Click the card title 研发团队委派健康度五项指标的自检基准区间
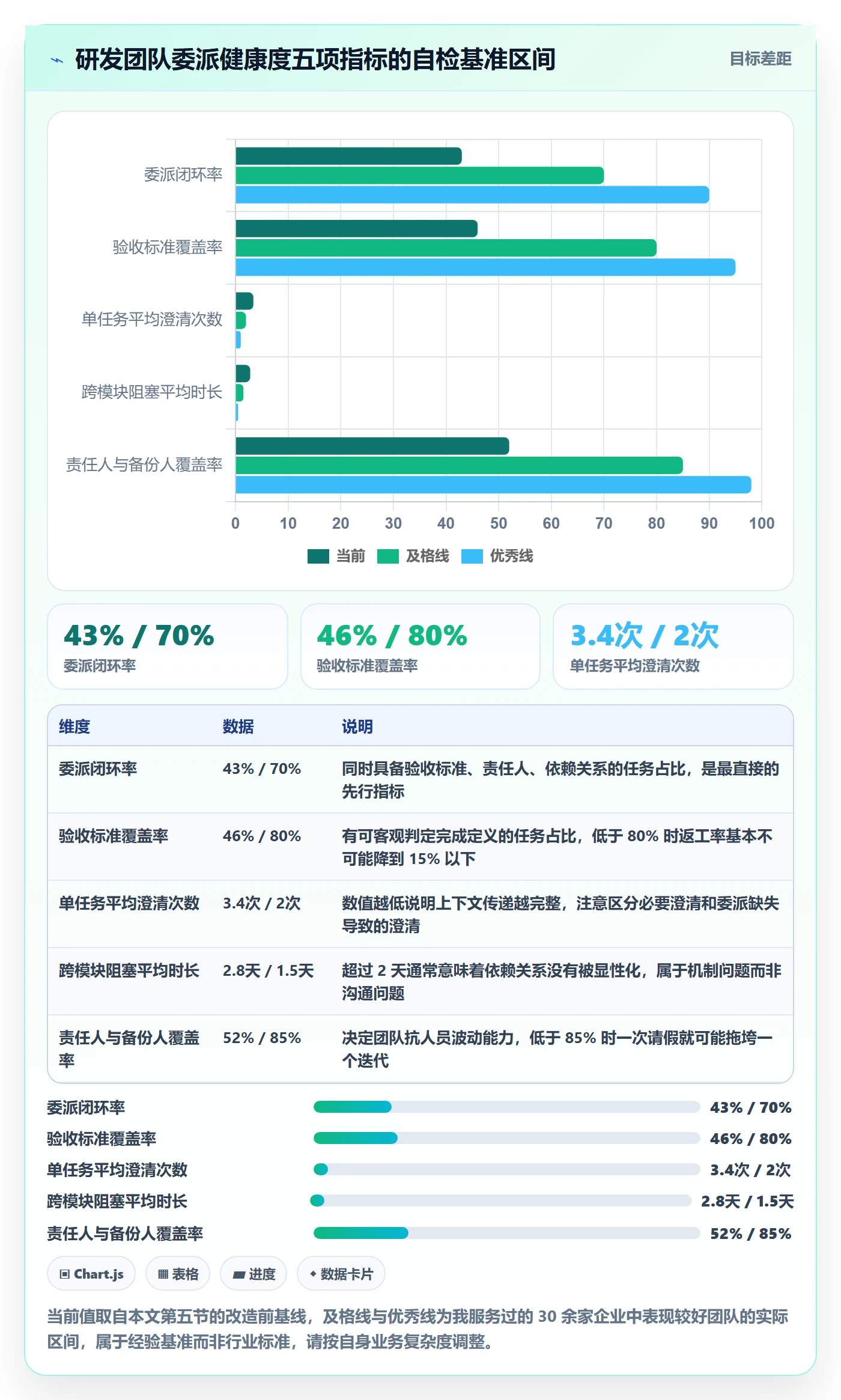 point(315,59)
